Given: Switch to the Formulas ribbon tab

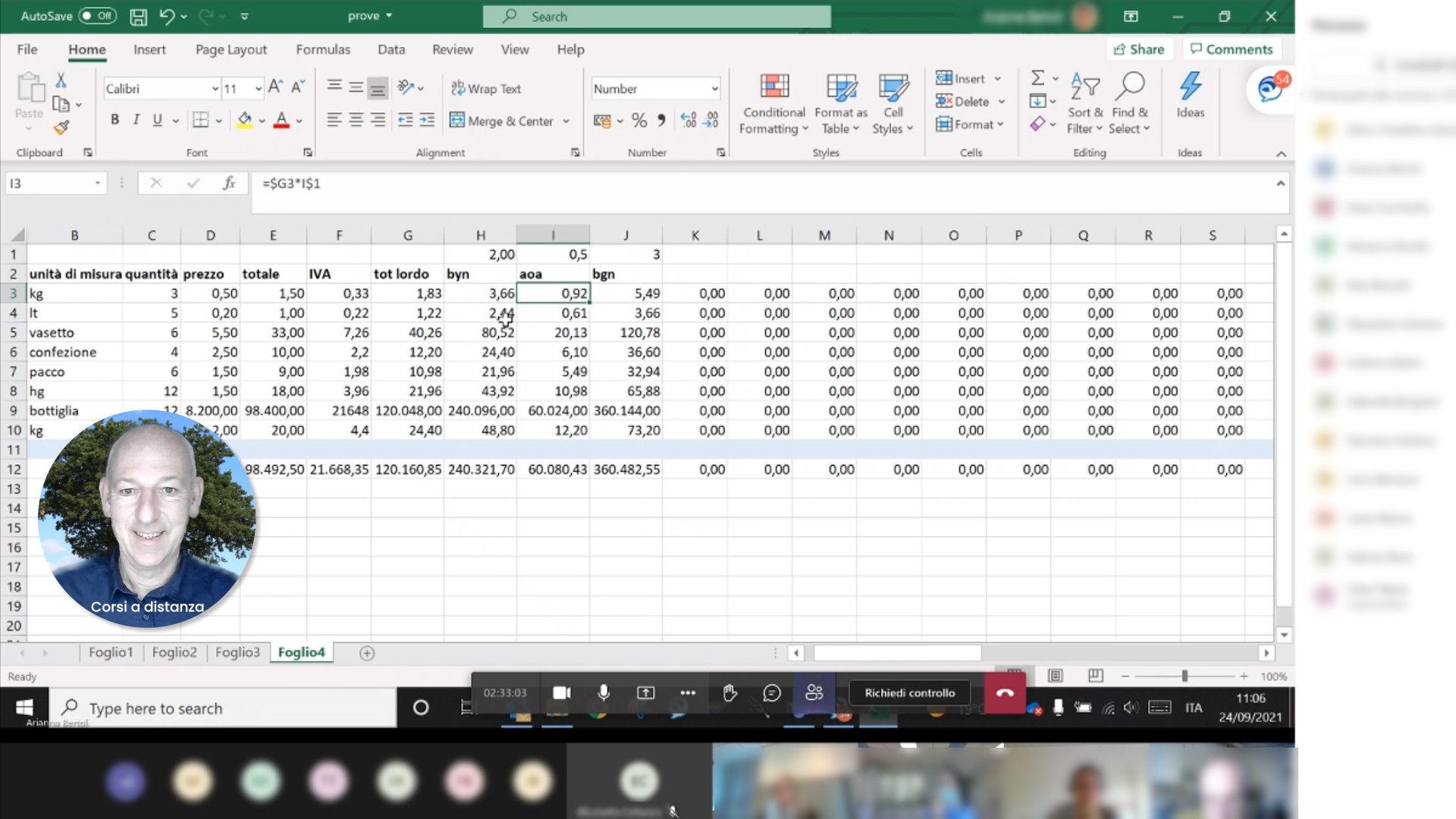Looking at the screenshot, I should pos(323,49).
